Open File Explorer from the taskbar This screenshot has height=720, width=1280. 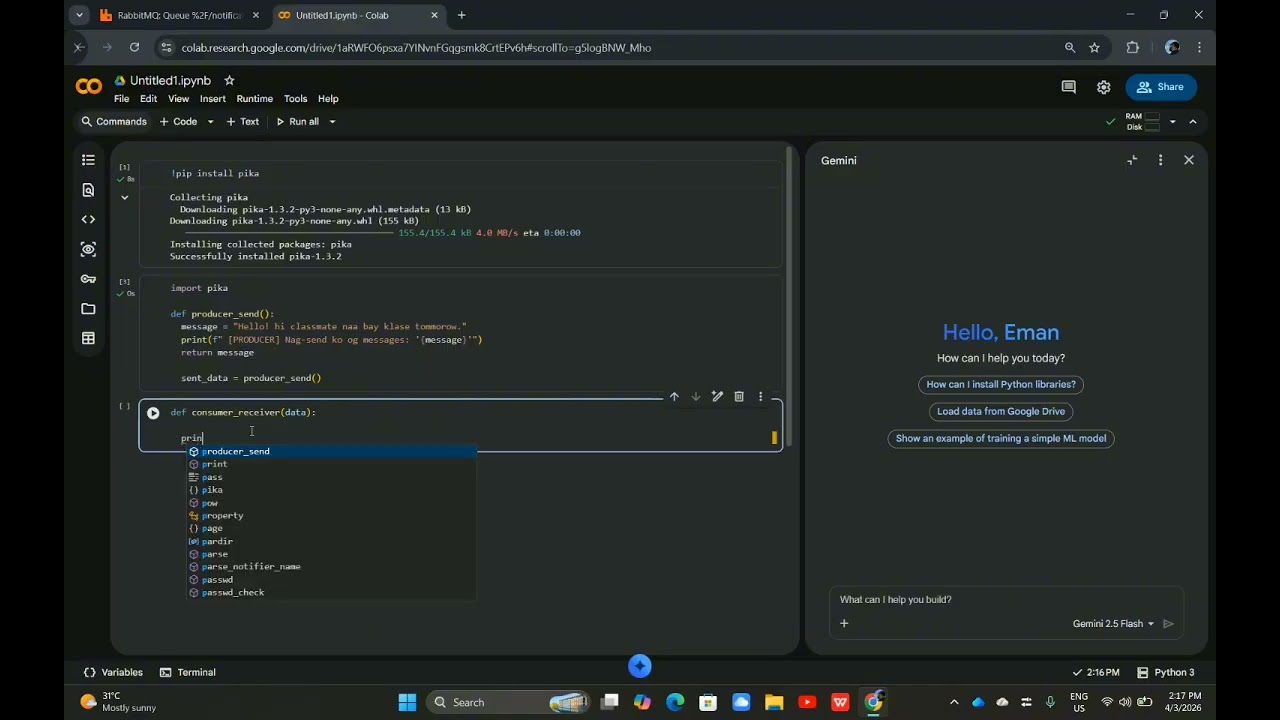pos(774,702)
